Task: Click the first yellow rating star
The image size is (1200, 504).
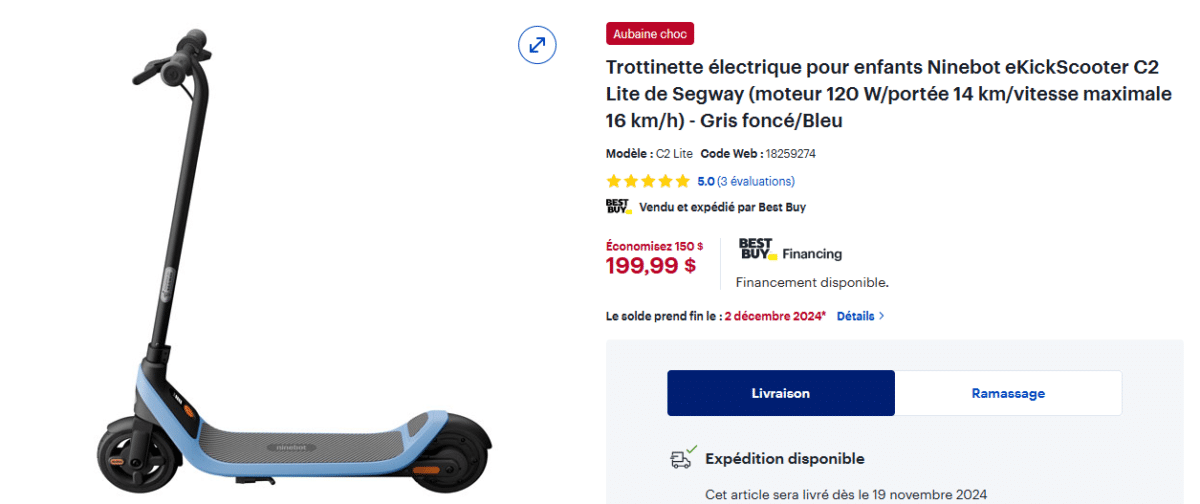Action: pos(614,181)
